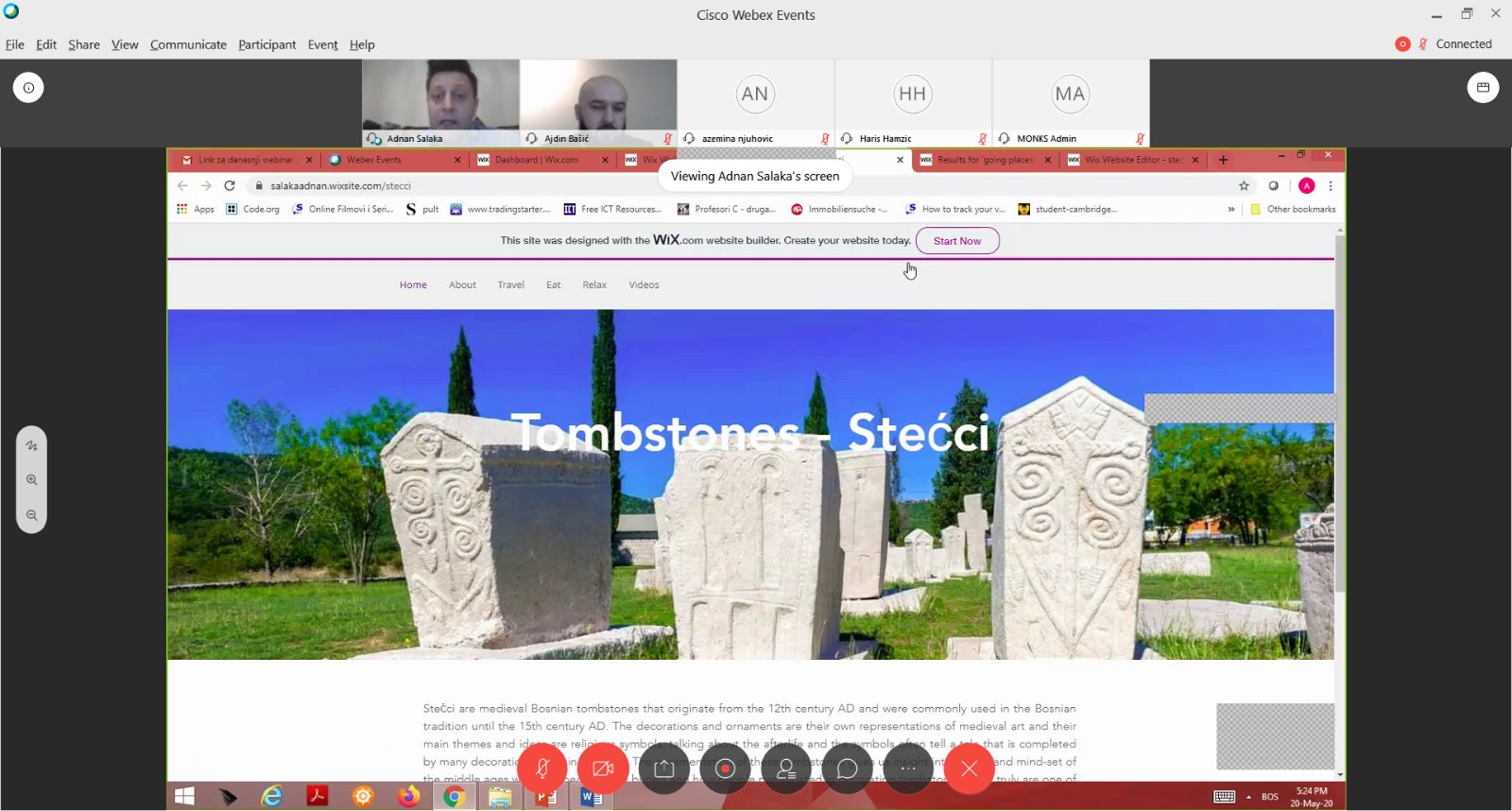Zoom out of the shared screen
Image resolution: width=1512 pixels, height=811 pixels.
31,515
